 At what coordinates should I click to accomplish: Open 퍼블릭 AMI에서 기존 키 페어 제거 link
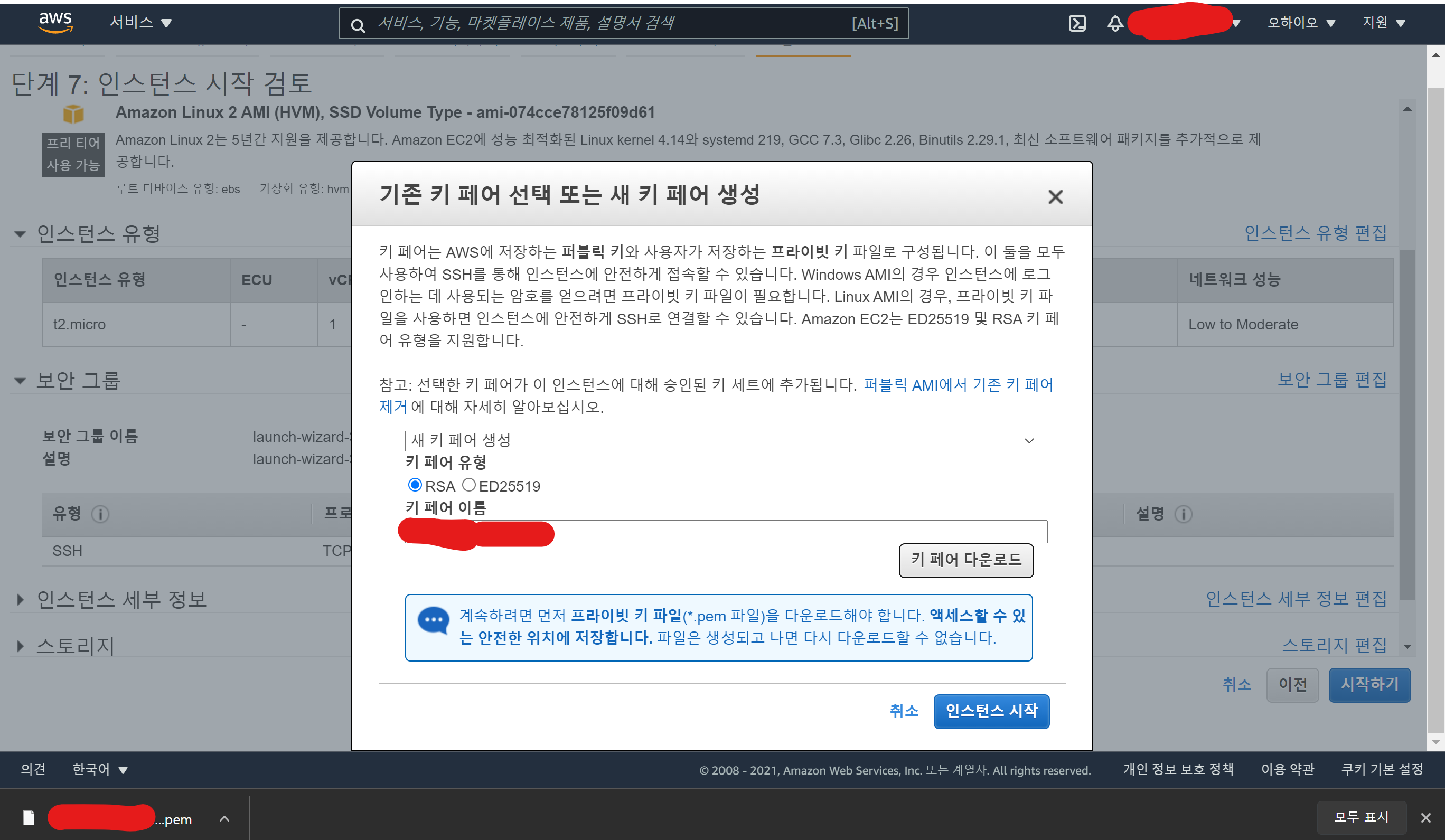tap(958, 385)
